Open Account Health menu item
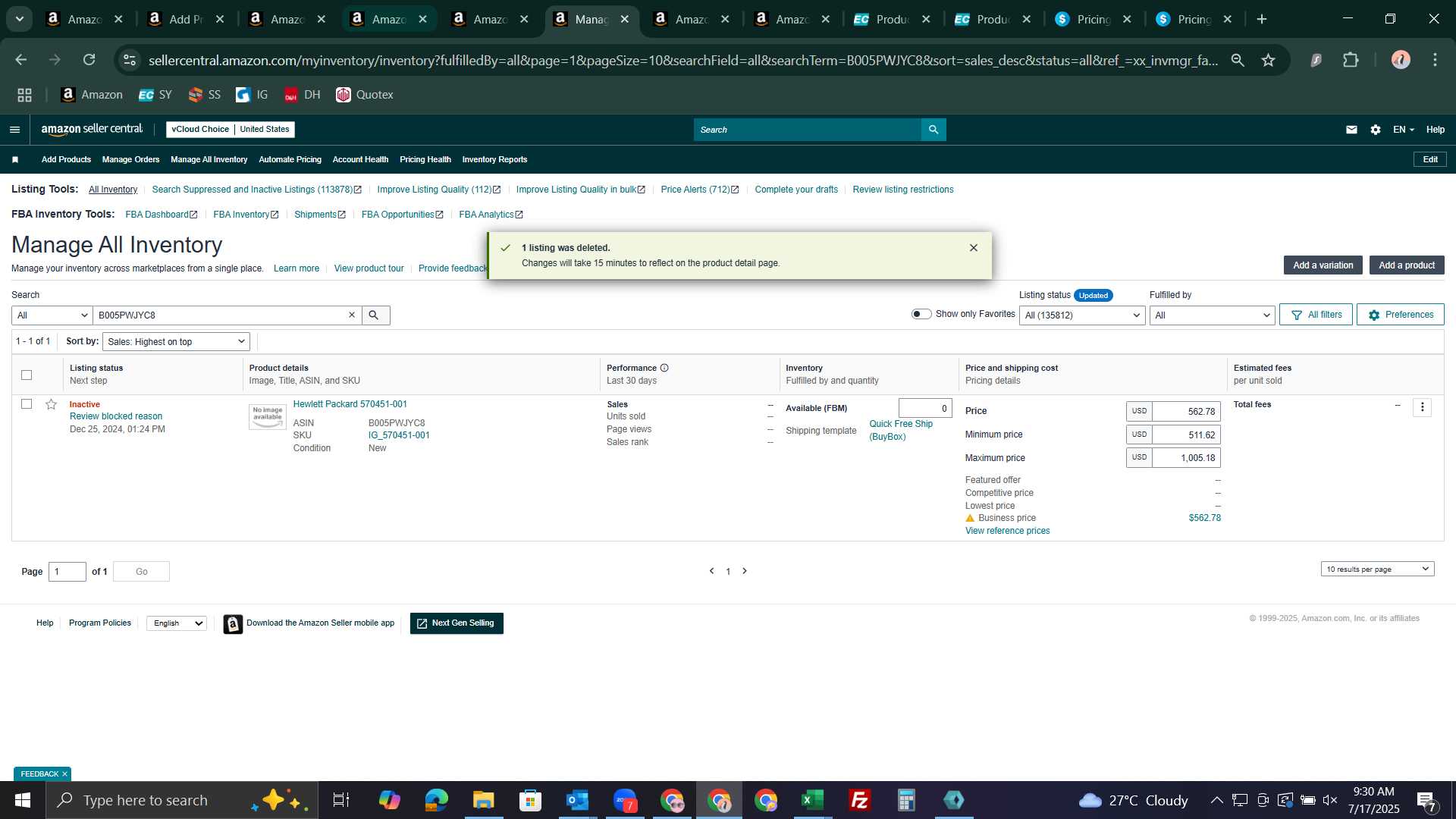Viewport: 1456px width, 819px height. point(360,160)
